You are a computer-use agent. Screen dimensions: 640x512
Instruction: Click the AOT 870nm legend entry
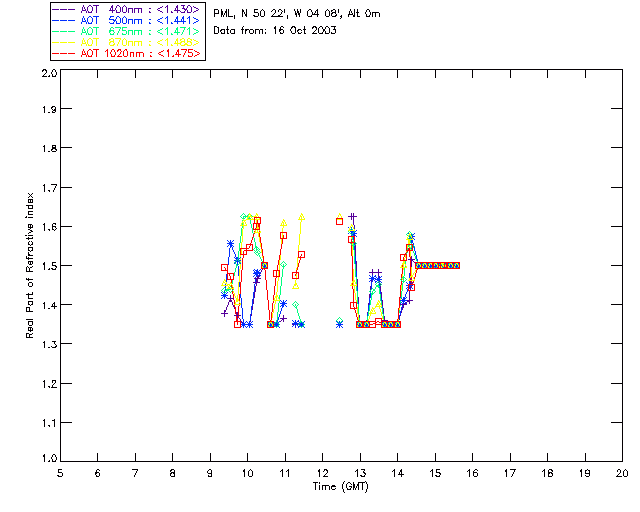point(127,42)
